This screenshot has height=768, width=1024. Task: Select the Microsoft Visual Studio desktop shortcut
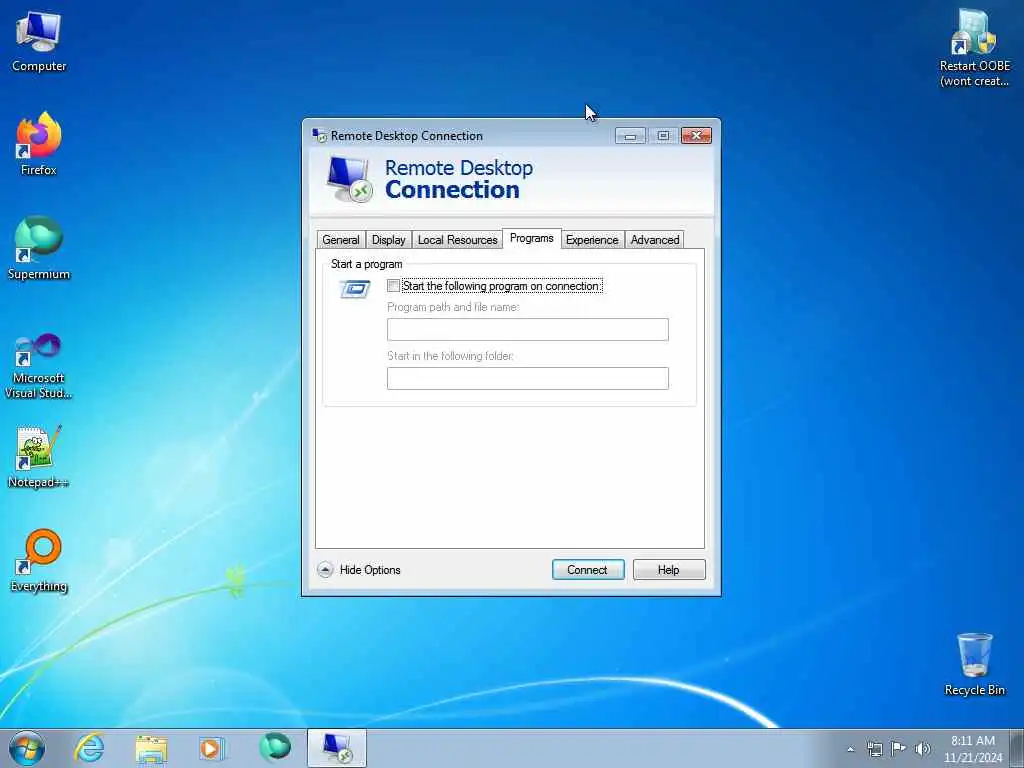(x=39, y=366)
